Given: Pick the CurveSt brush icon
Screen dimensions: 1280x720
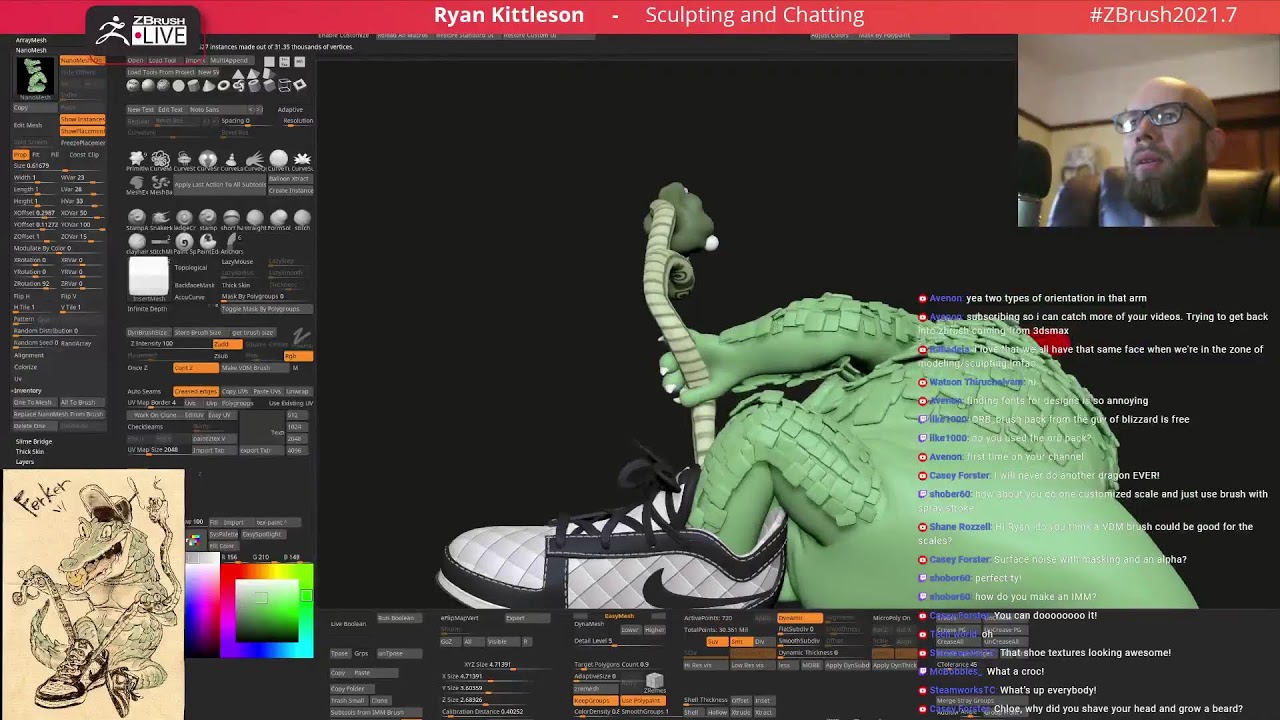Looking at the screenshot, I should 184,160.
